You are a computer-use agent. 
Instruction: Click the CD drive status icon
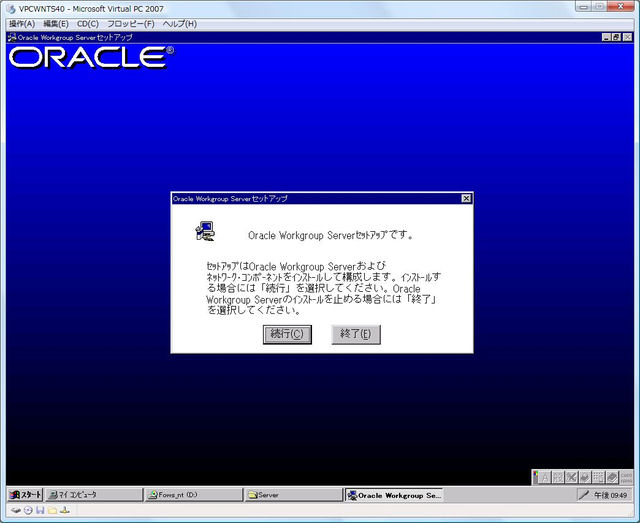[28, 510]
